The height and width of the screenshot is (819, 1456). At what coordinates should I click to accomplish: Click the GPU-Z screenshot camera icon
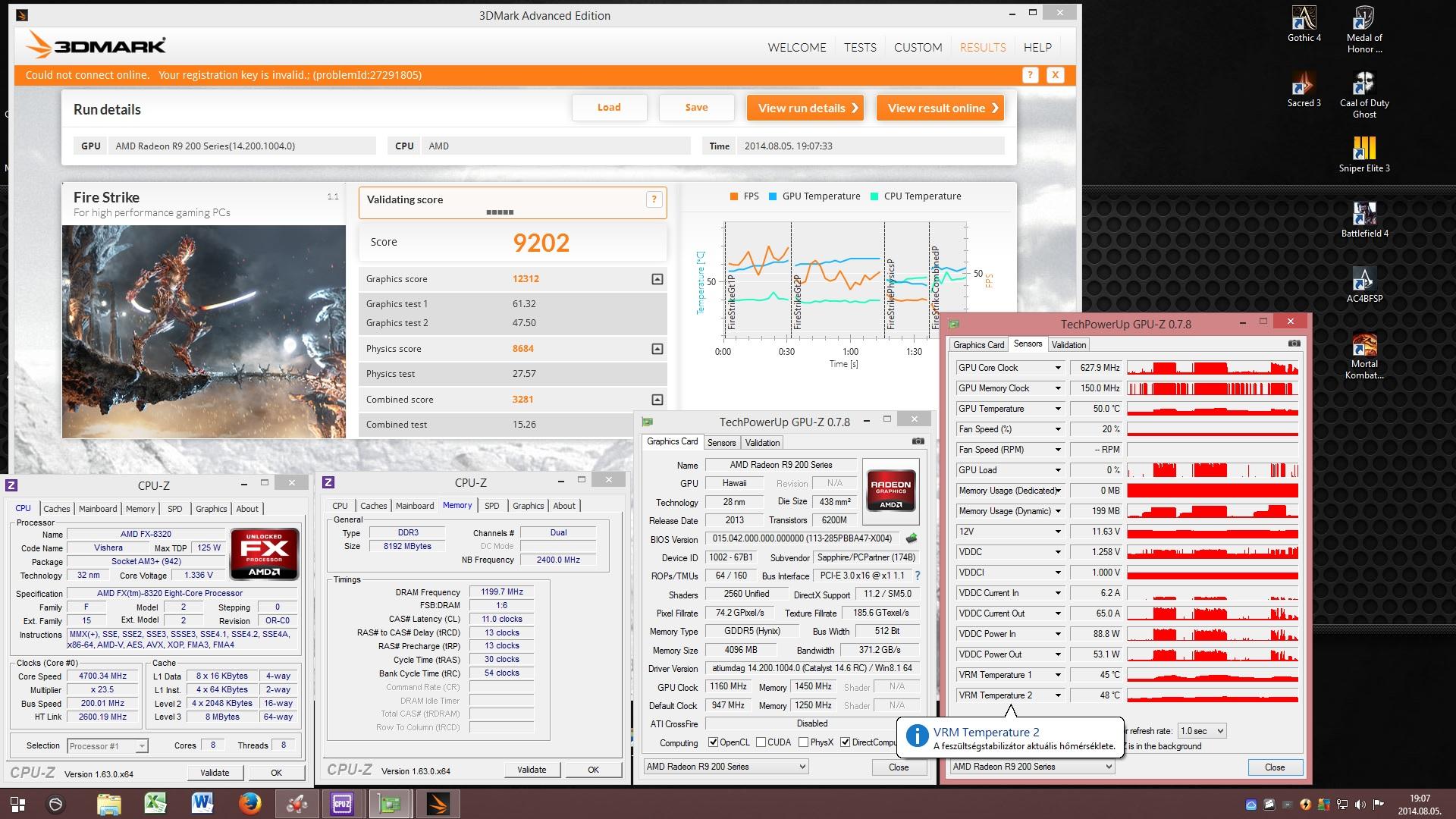918,441
